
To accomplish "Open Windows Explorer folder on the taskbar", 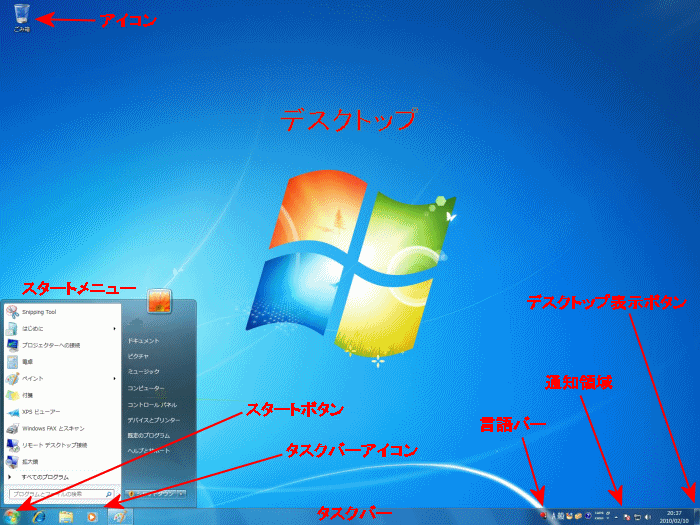I will point(66,517).
